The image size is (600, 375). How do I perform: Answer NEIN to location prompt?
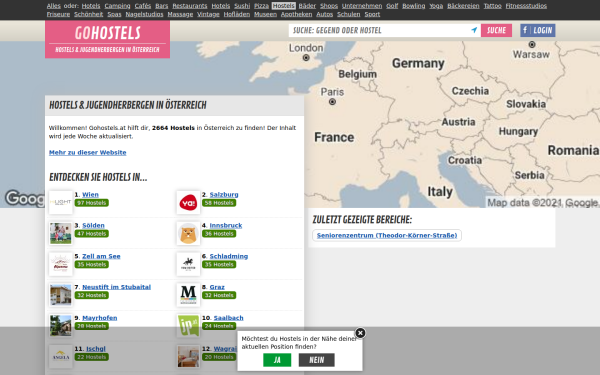(x=316, y=360)
